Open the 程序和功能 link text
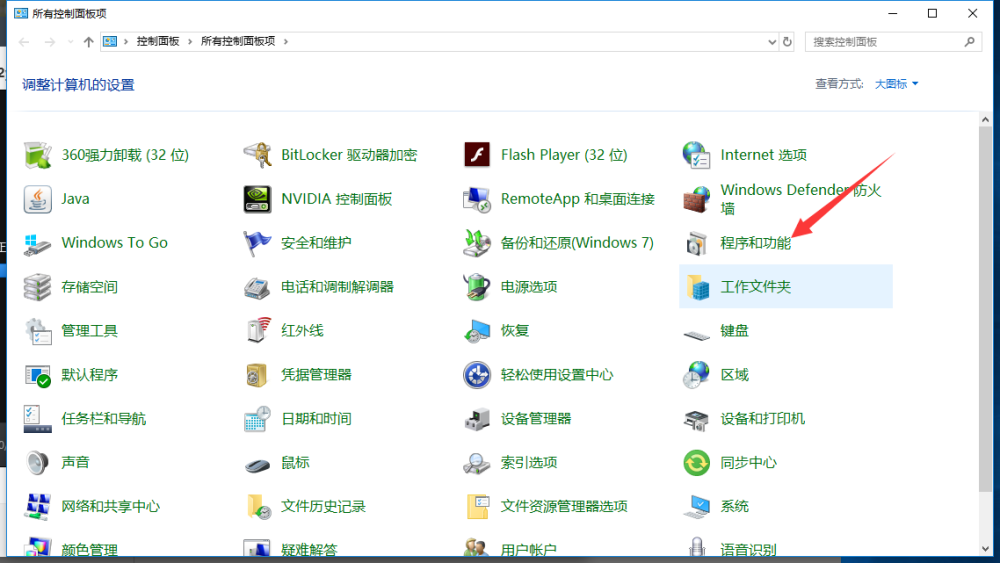This screenshot has height=563, width=1000. 756,243
